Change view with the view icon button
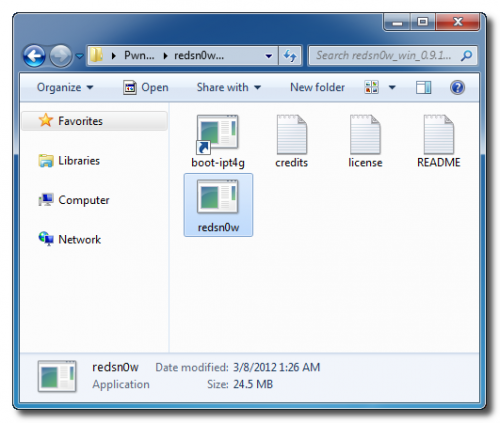Image resolution: width=500 pixels, height=423 pixels. click(x=372, y=87)
